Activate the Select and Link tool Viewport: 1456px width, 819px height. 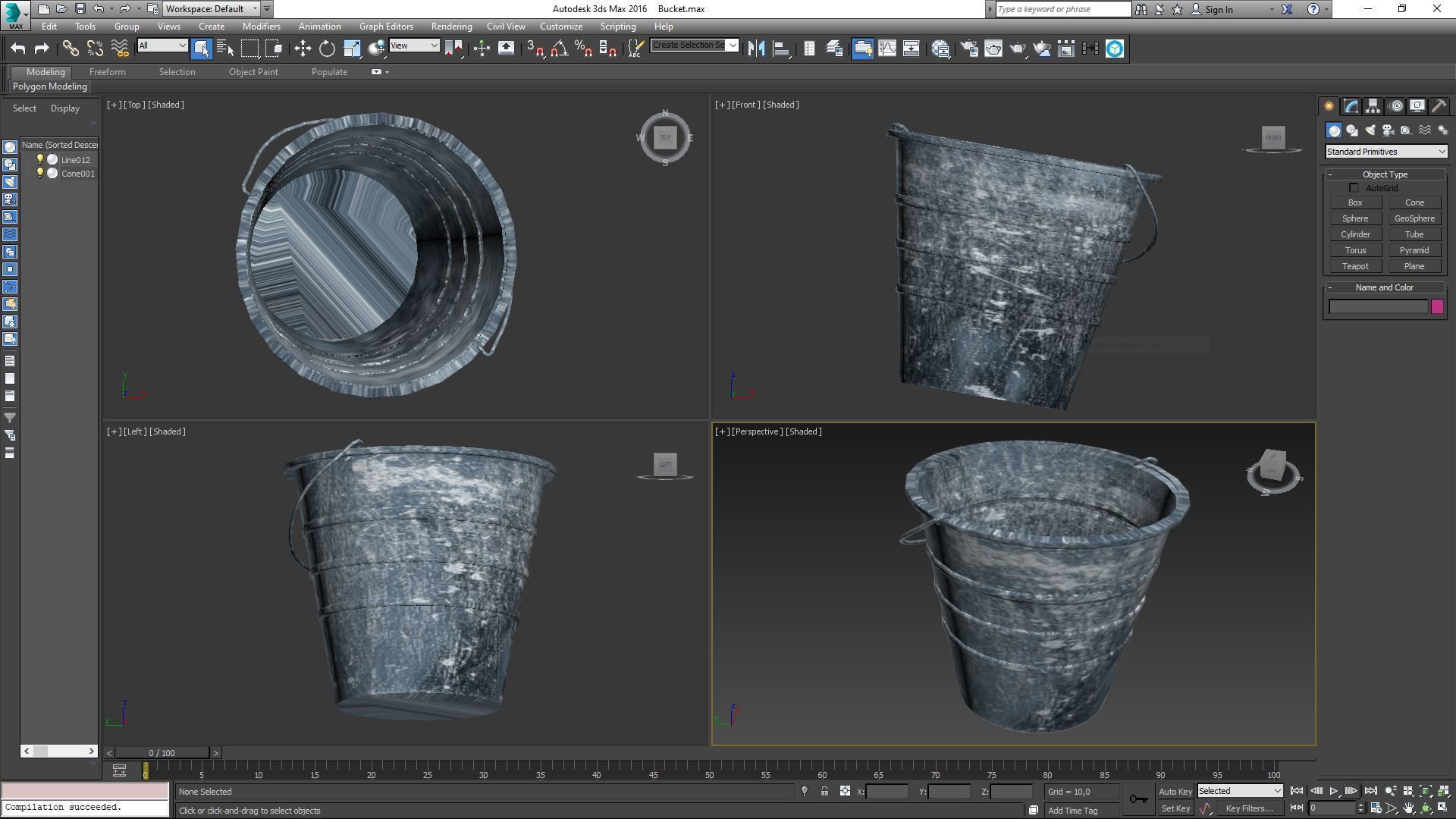(x=71, y=49)
